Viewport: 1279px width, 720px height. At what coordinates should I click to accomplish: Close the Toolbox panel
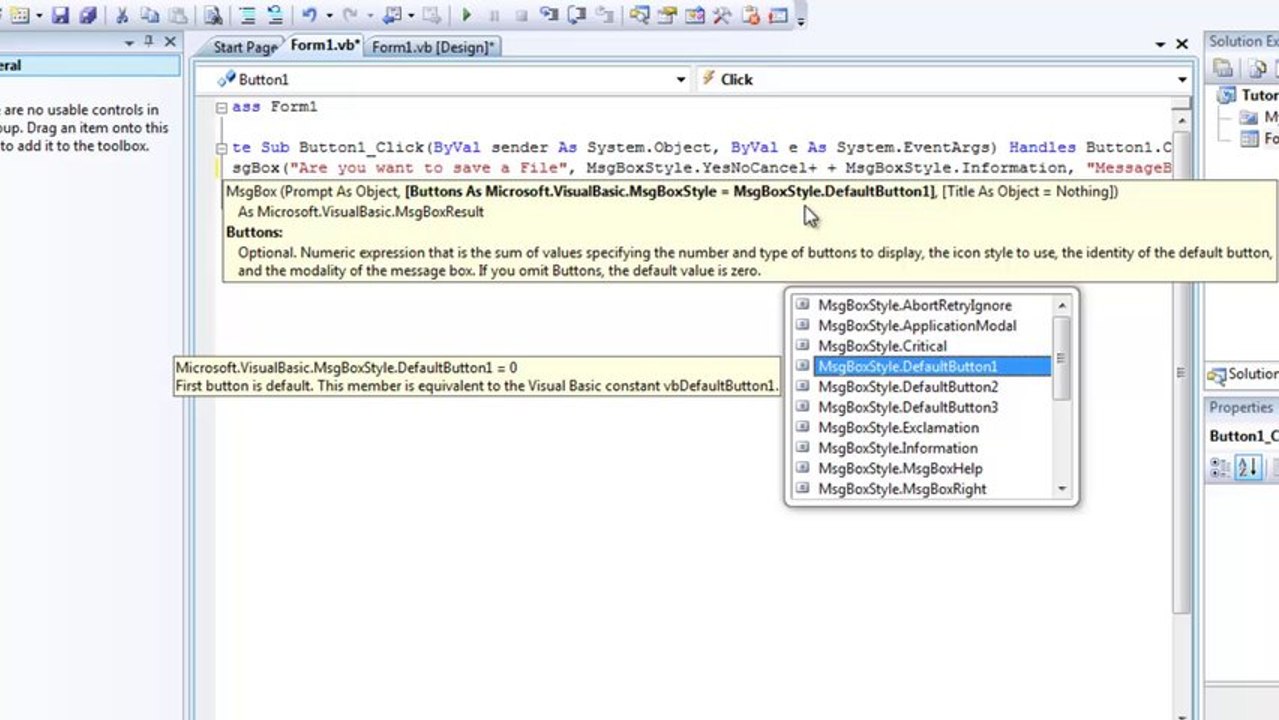[x=170, y=41]
